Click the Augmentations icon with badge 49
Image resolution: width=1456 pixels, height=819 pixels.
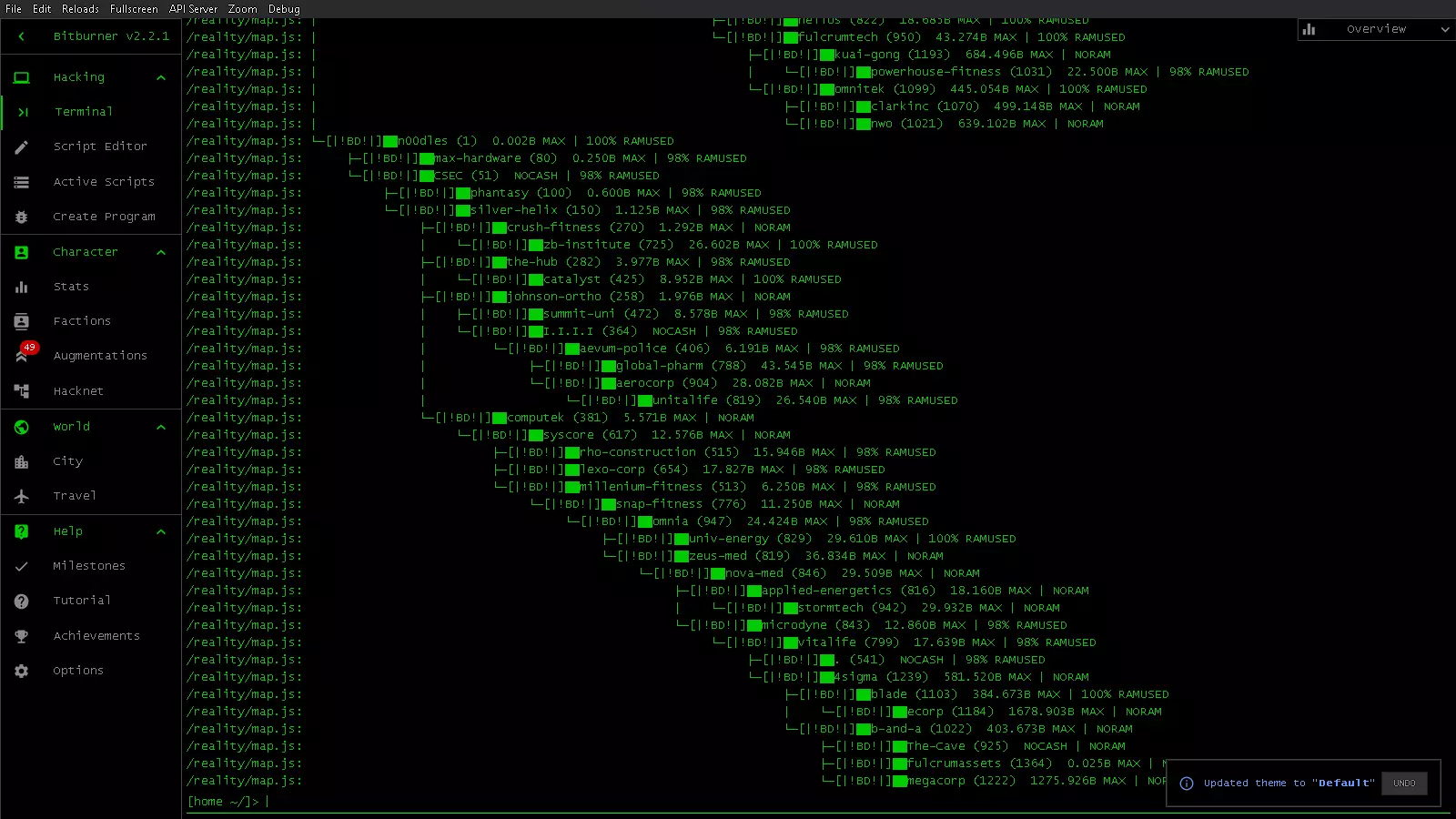click(22, 356)
